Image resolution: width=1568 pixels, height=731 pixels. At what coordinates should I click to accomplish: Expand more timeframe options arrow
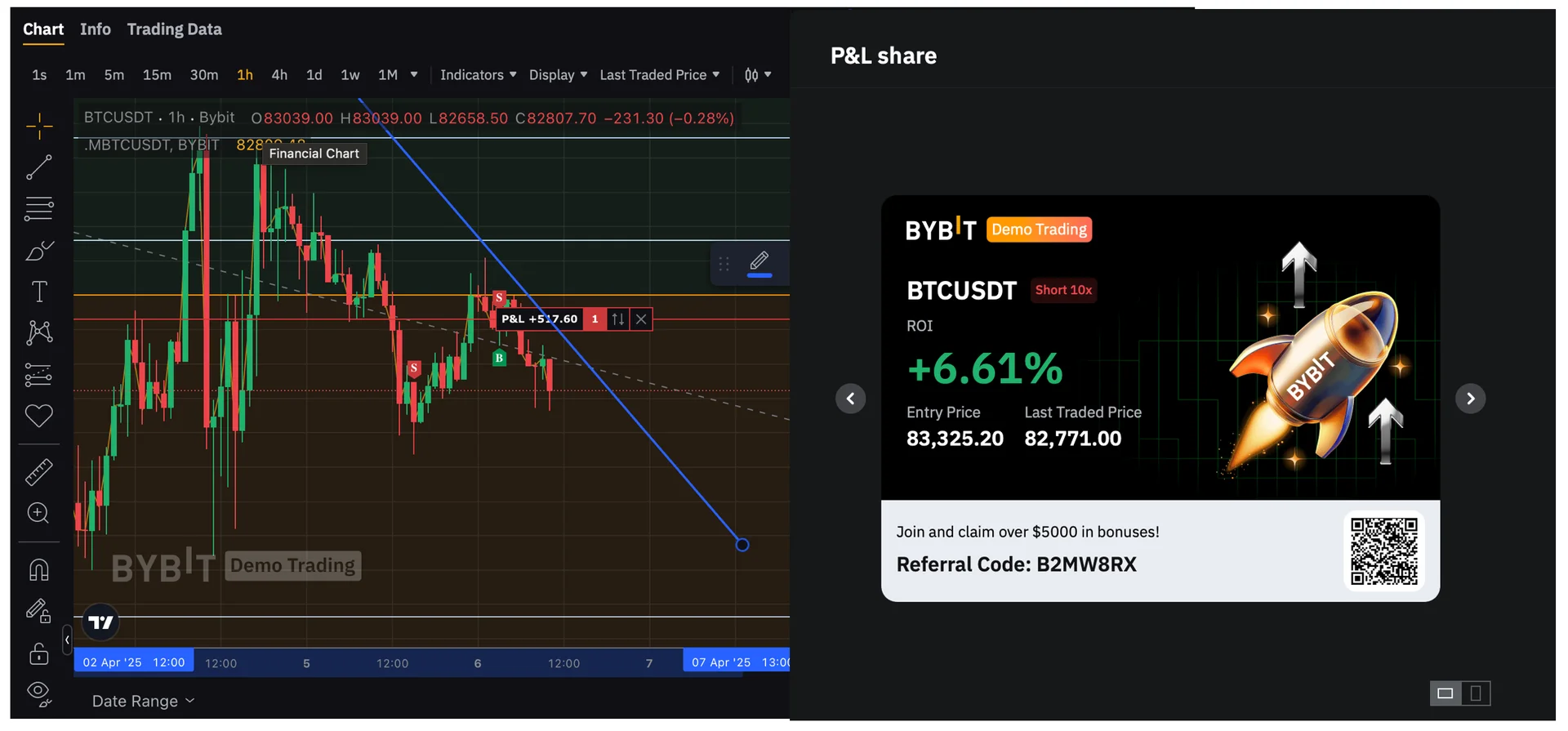pos(414,75)
